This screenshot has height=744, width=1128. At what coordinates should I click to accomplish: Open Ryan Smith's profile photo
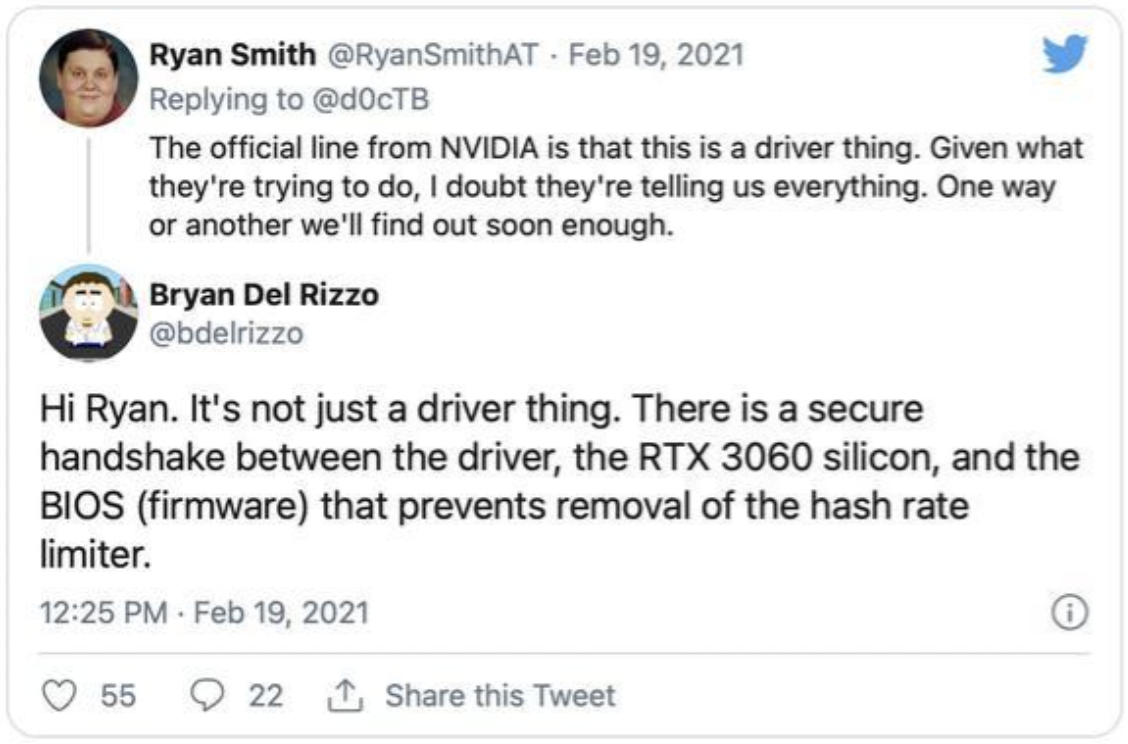(88, 78)
